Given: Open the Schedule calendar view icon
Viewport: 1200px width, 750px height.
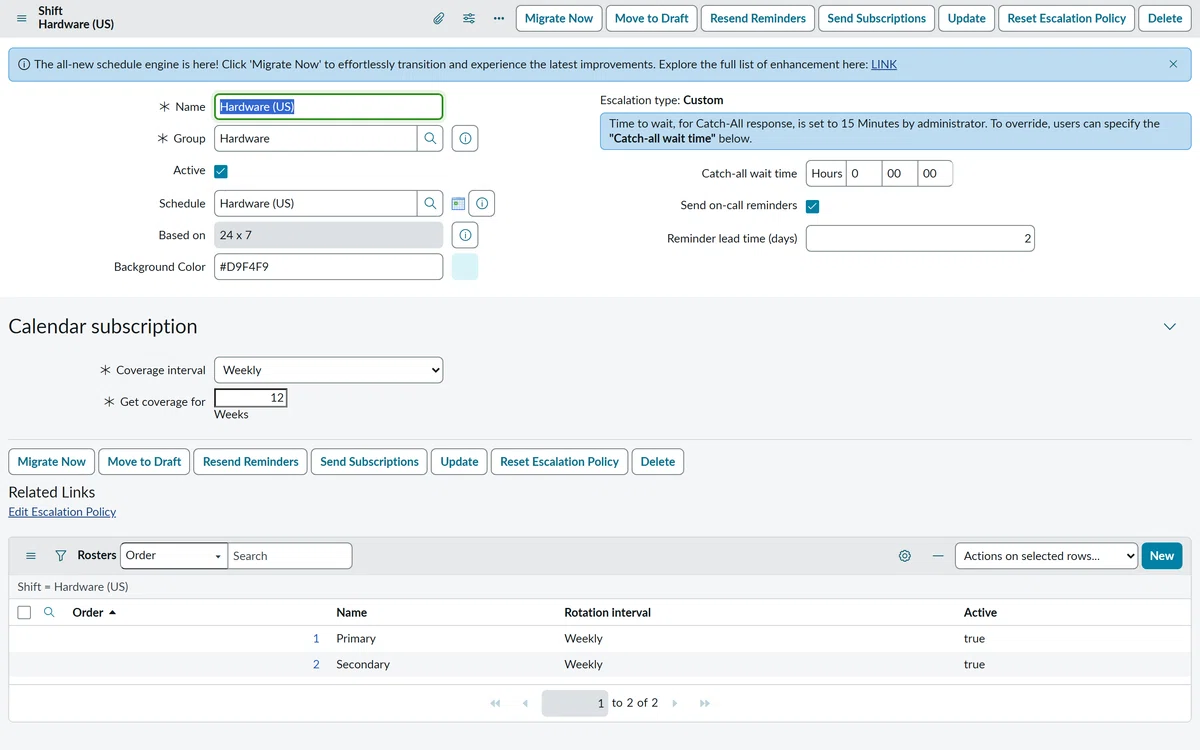Looking at the screenshot, I should click(x=458, y=203).
